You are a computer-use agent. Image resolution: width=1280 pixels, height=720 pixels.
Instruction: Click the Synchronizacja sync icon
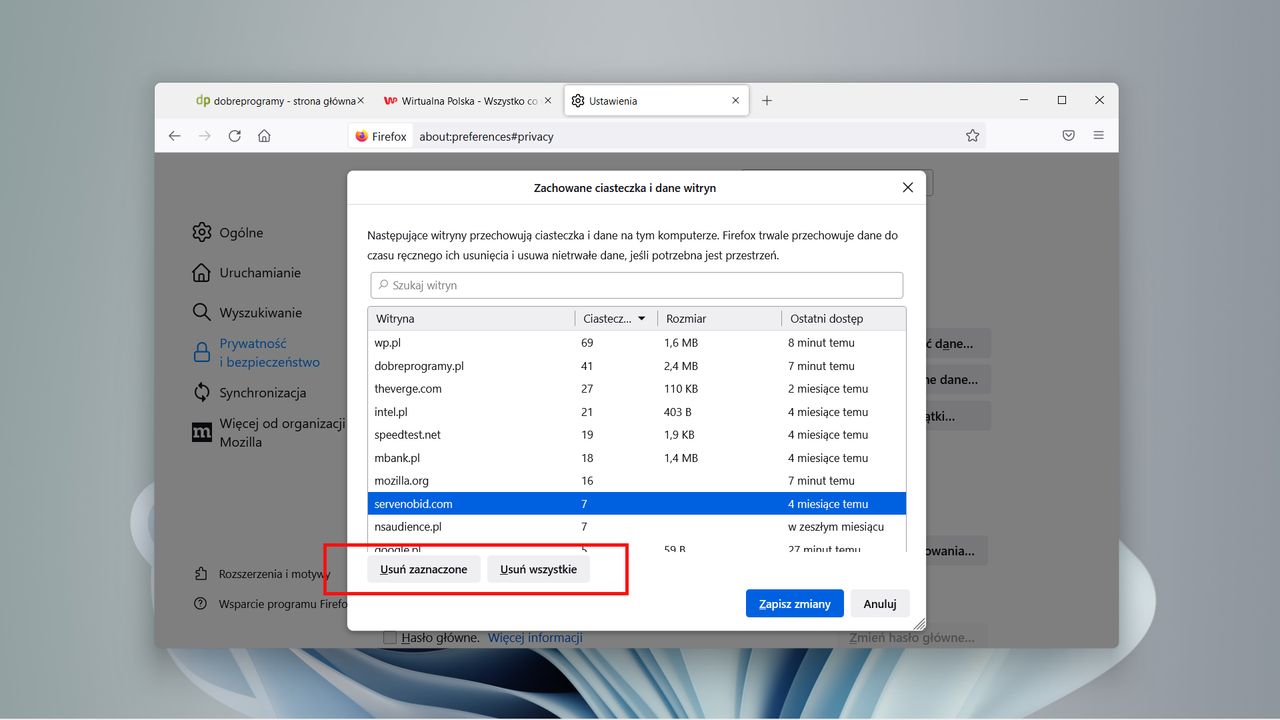(203, 392)
